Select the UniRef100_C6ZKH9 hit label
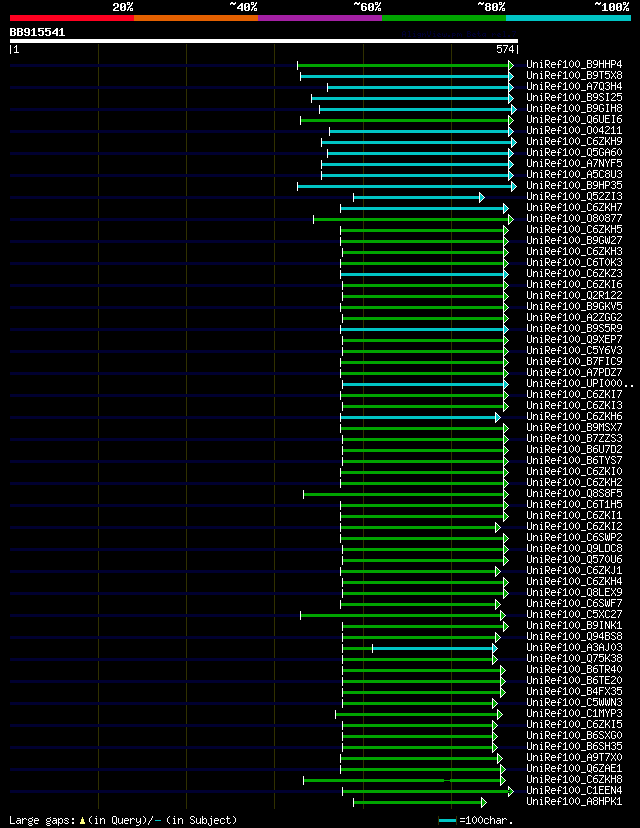Image resolution: width=640 pixels, height=828 pixels. coord(574,142)
